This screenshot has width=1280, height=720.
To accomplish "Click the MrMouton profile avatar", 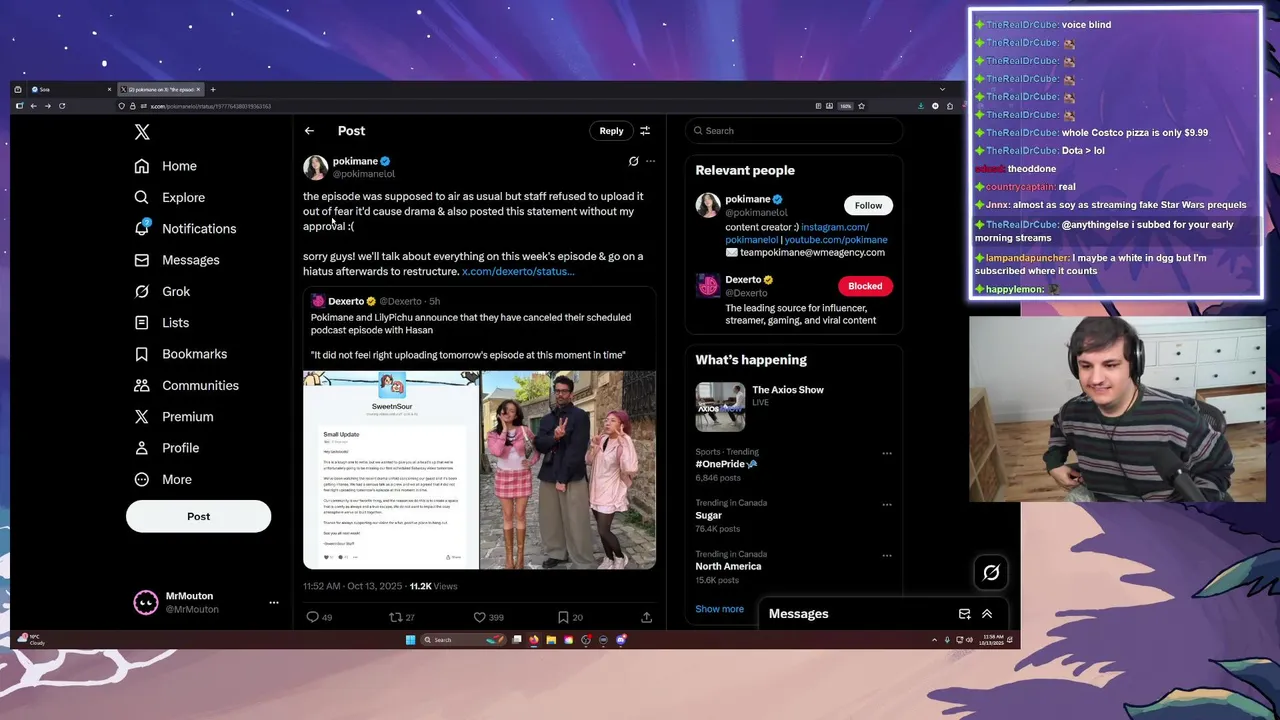I will pyautogui.click(x=146, y=602).
